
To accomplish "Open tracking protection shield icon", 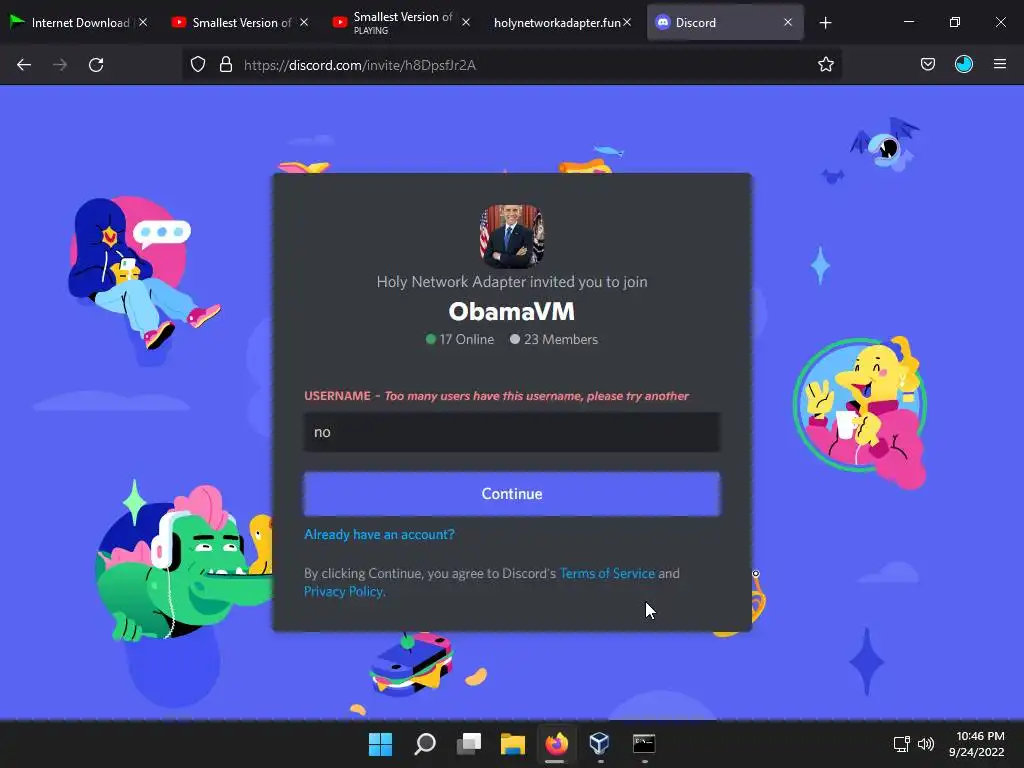I will (x=198, y=65).
